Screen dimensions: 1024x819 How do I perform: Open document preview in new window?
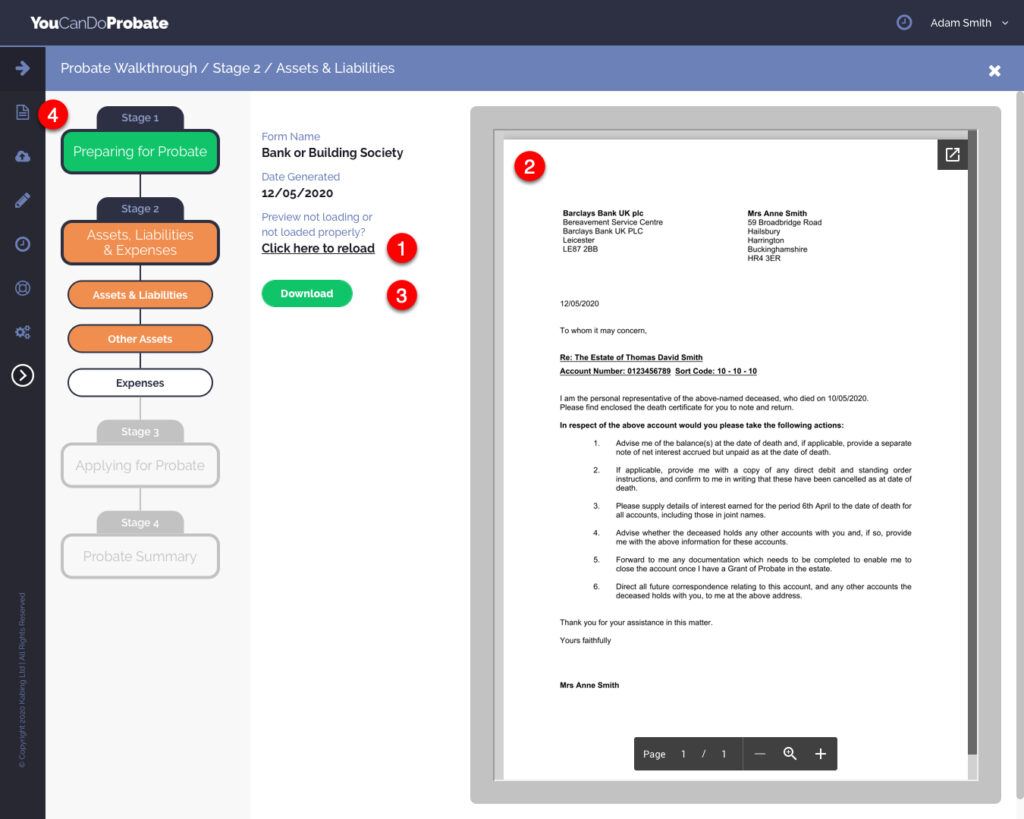click(952, 155)
